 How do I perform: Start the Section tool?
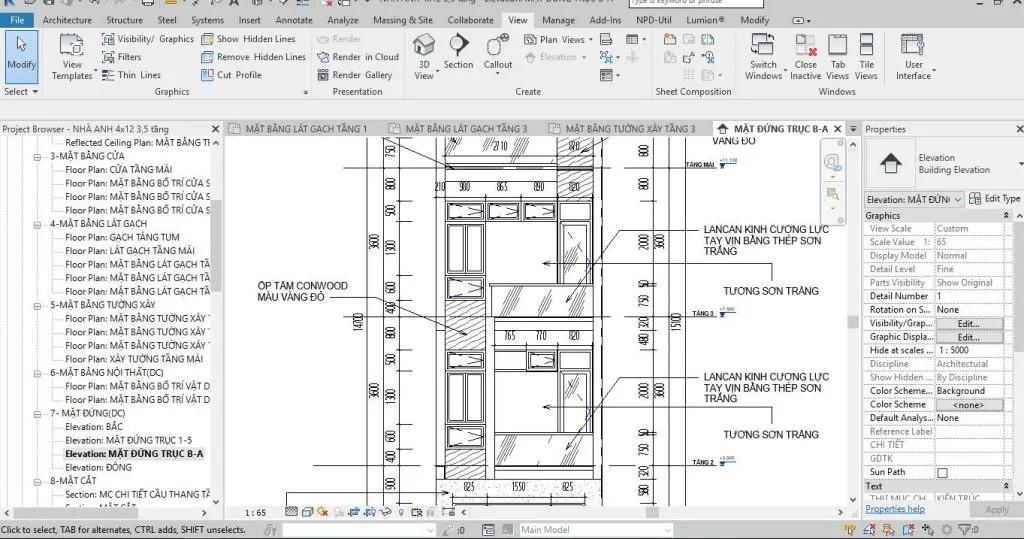click(458, 52)
